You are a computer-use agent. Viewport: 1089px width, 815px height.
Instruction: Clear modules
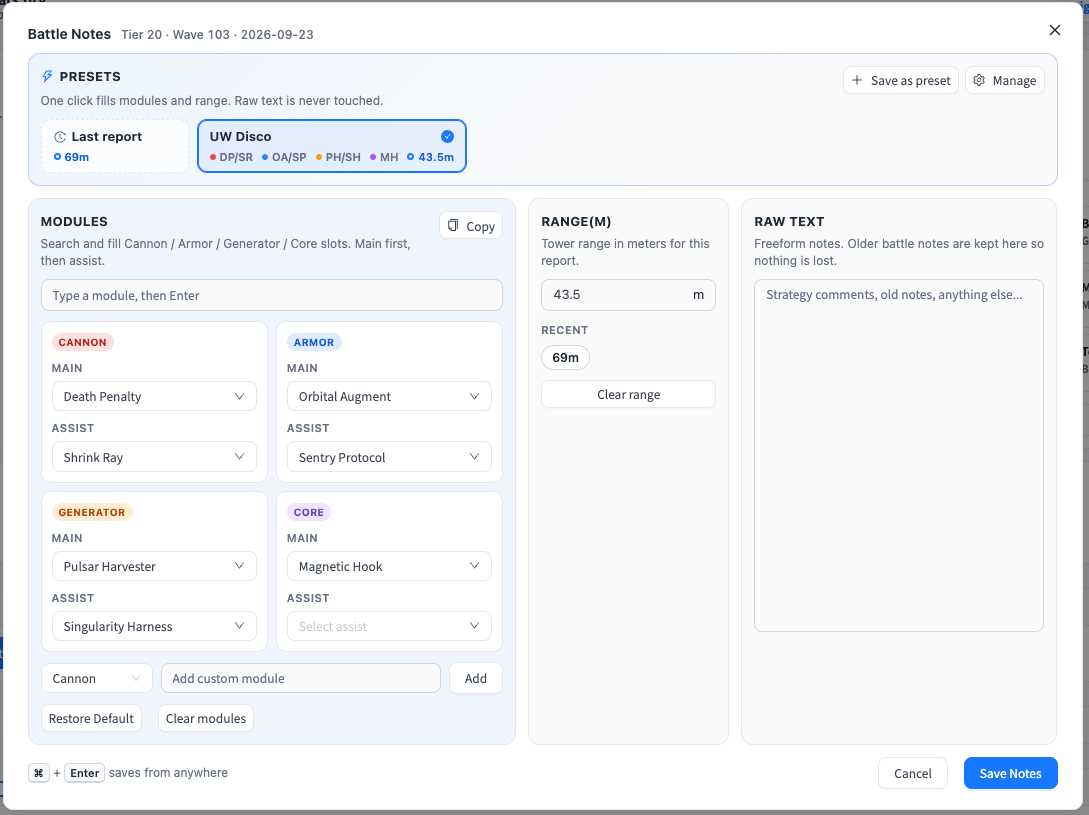tap(206, 718)
